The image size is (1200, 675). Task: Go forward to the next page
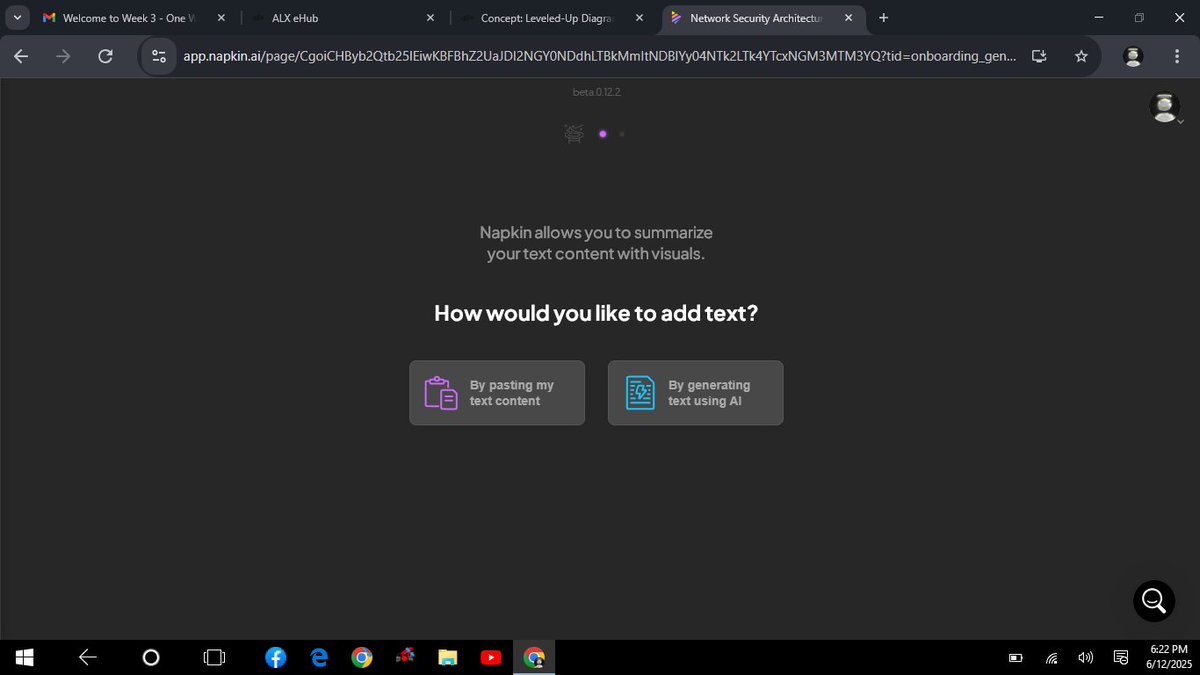pos(63,57)
